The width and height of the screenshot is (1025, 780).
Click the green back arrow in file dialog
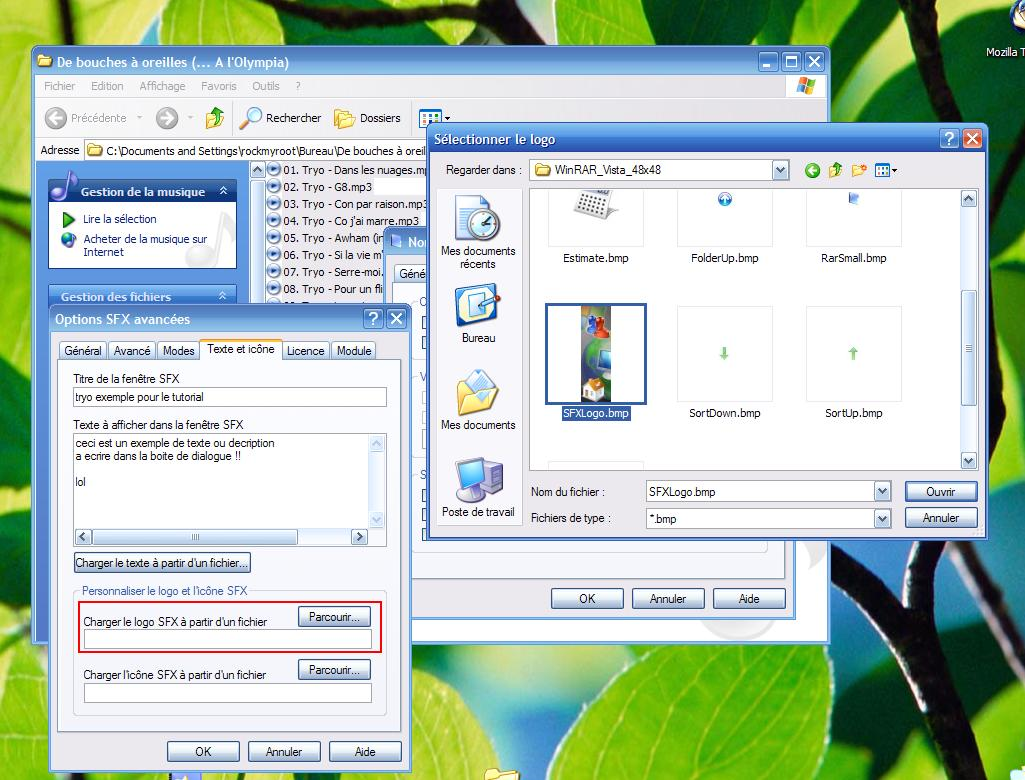[812, 171]
